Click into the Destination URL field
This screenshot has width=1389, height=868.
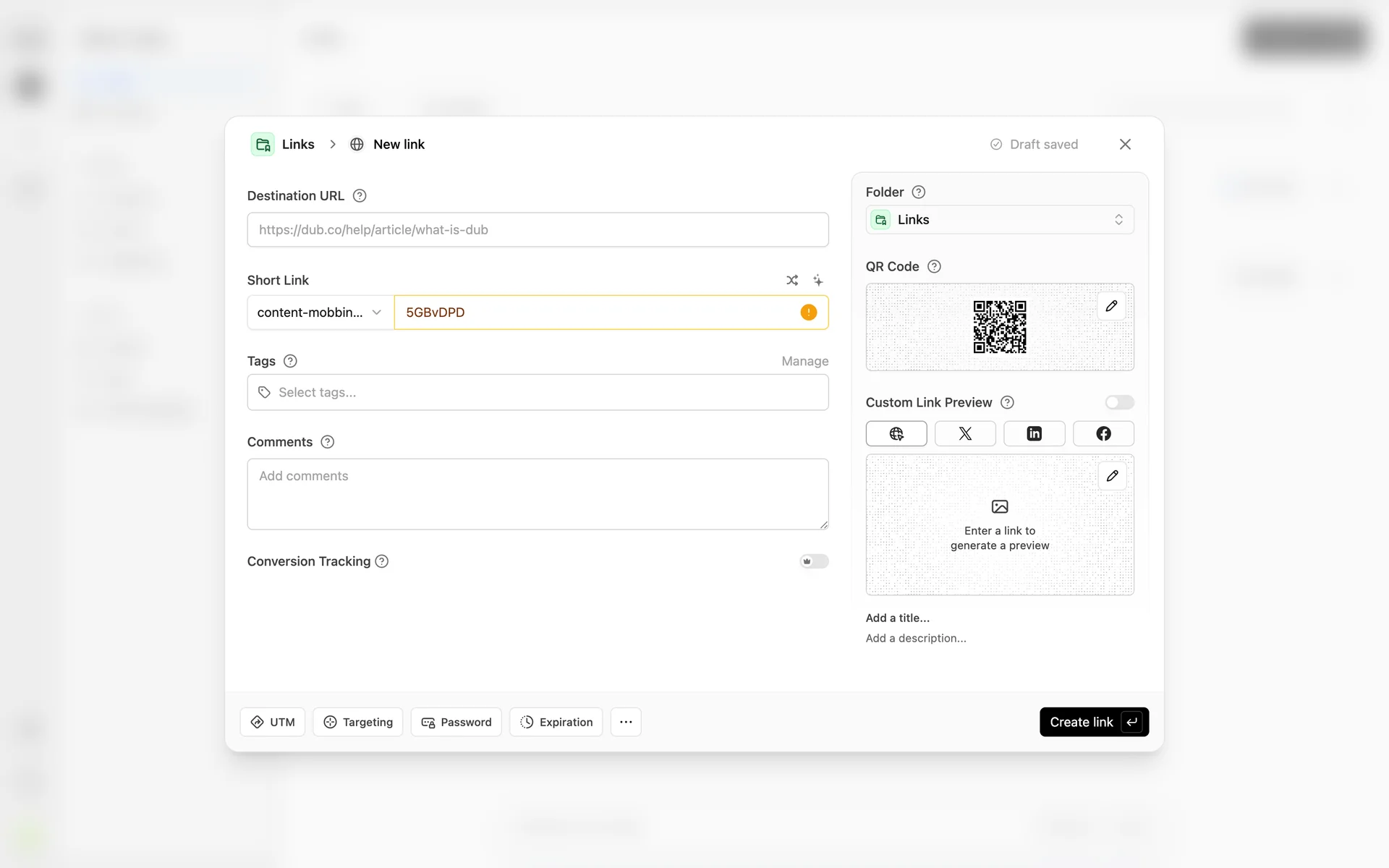coord(538,230)
